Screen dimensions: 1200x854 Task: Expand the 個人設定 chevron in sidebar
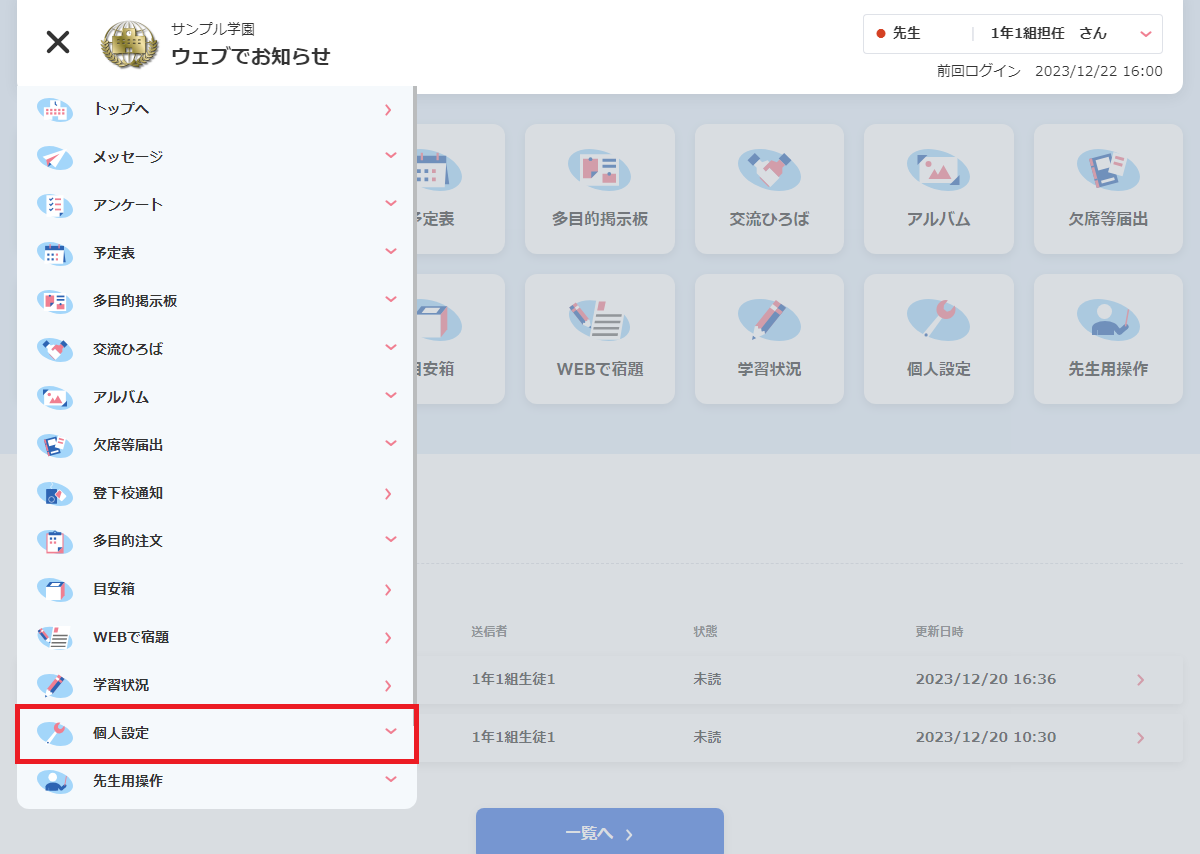coord(390,732)
